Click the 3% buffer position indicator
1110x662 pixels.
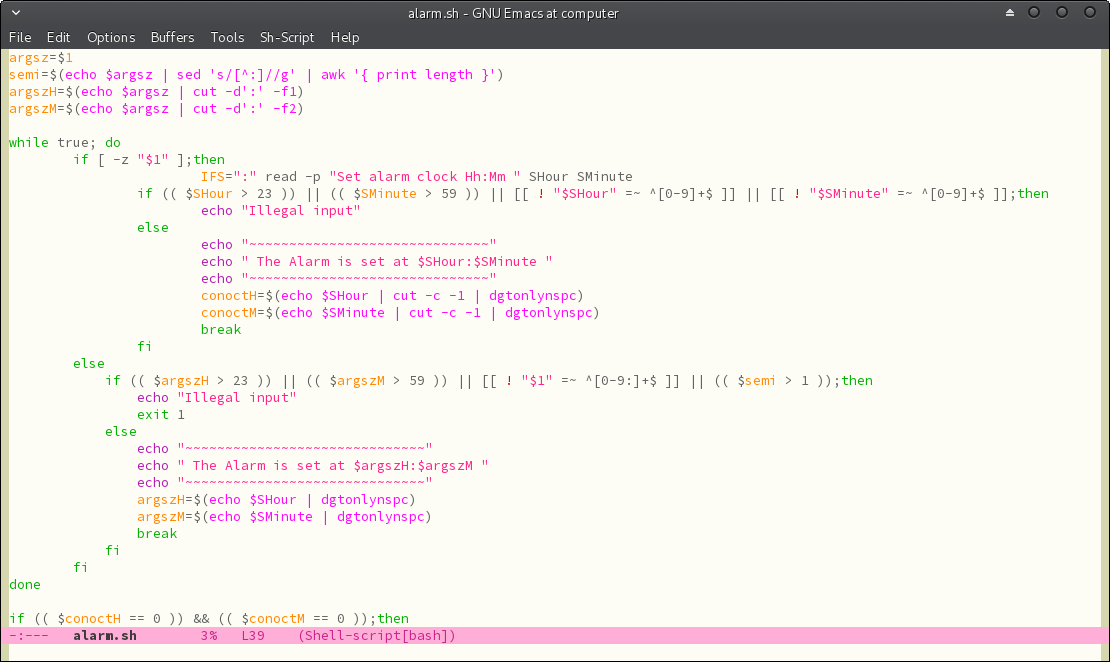click(x=209, y=636)
